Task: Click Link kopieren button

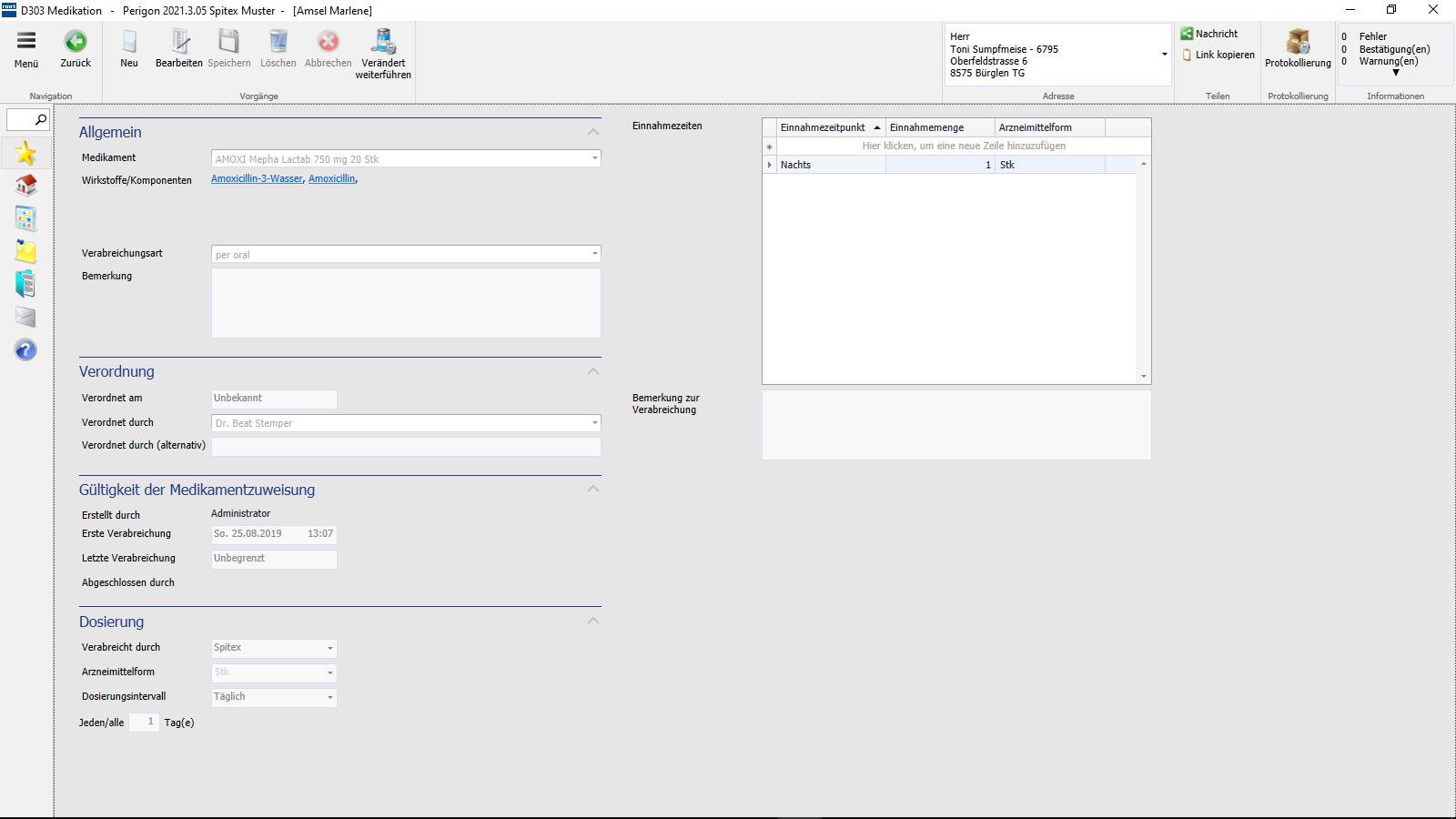Action: click(1218, 55)
